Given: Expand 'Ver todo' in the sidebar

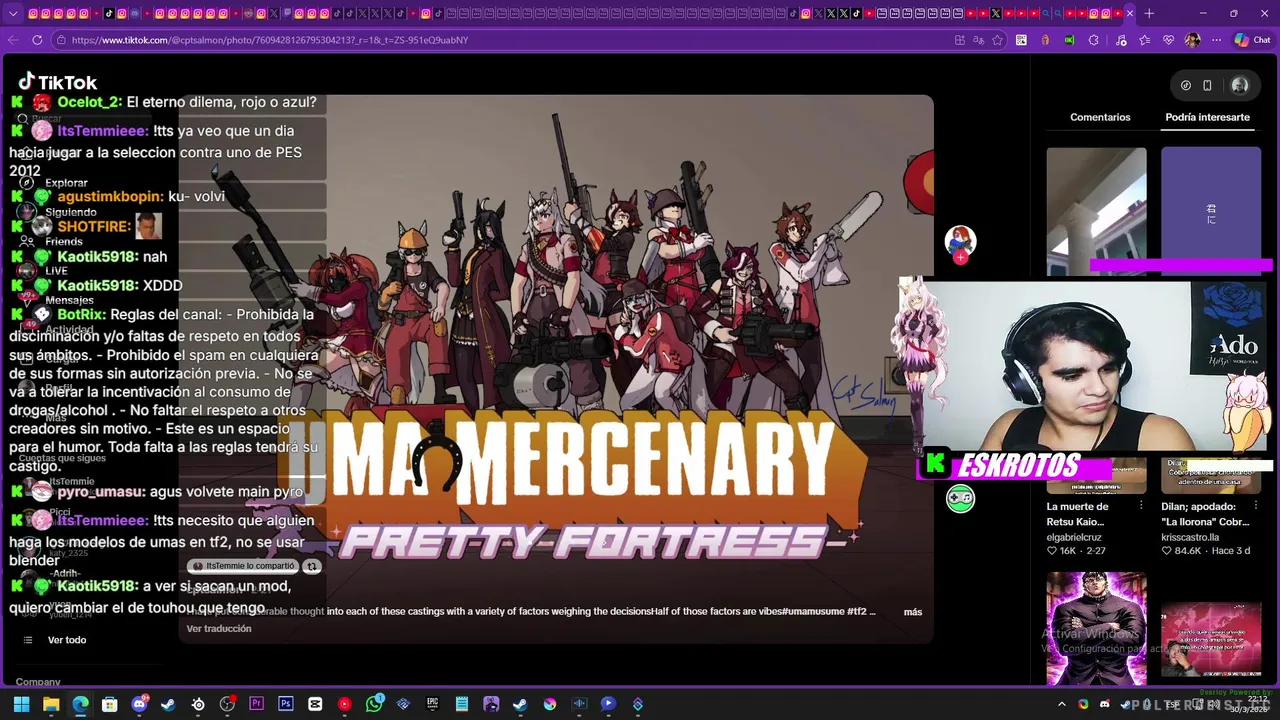Looking at the screenshot, I should click(x=67, y=640).
